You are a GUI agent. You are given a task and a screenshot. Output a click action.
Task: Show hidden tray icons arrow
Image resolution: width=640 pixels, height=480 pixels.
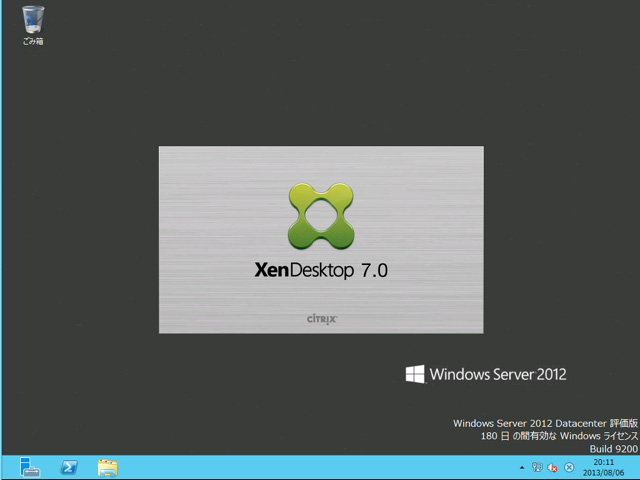(x=522, y=468)
